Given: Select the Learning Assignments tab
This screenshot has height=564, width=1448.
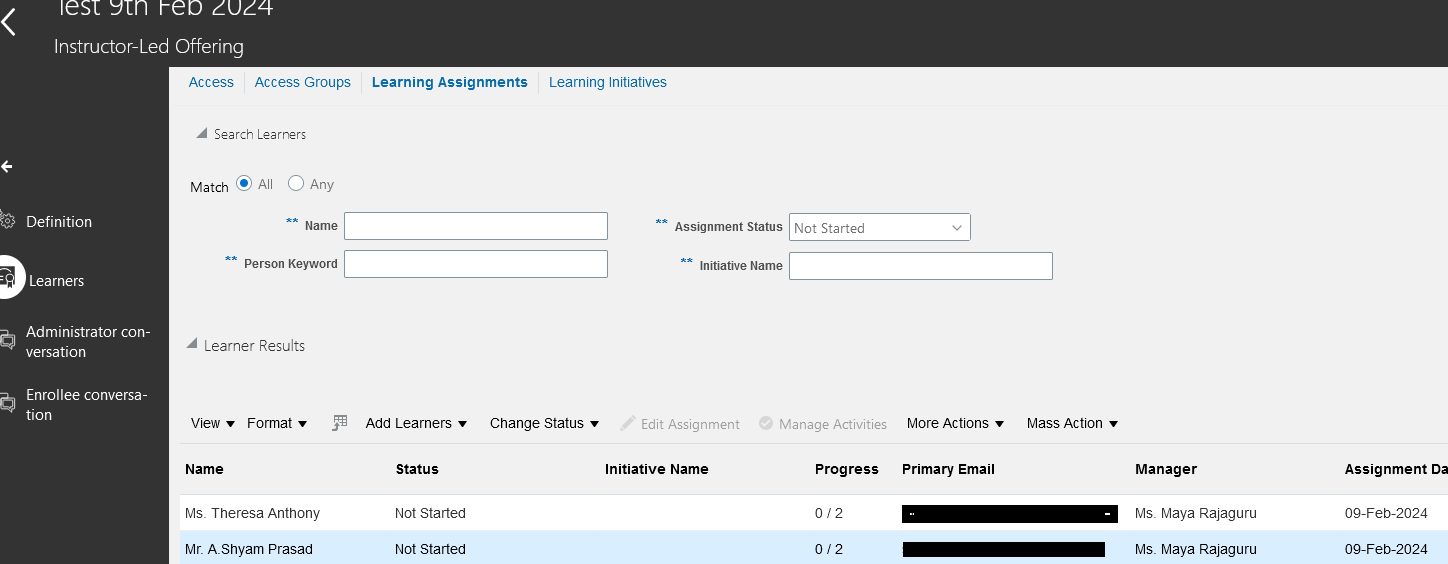Looking at the screenshot, I should pos(450,82).
